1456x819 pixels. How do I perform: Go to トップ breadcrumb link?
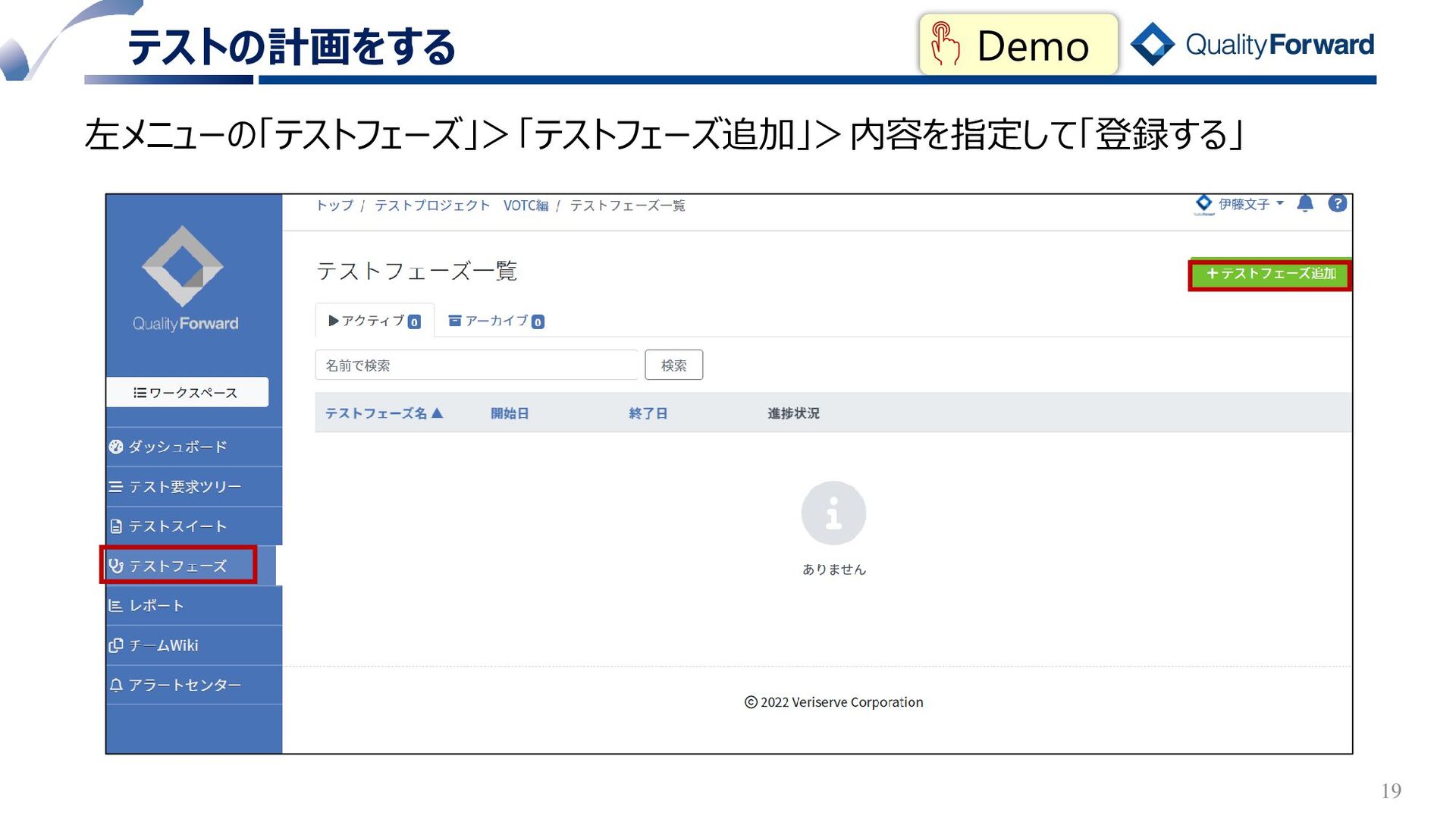click(334, 206)
